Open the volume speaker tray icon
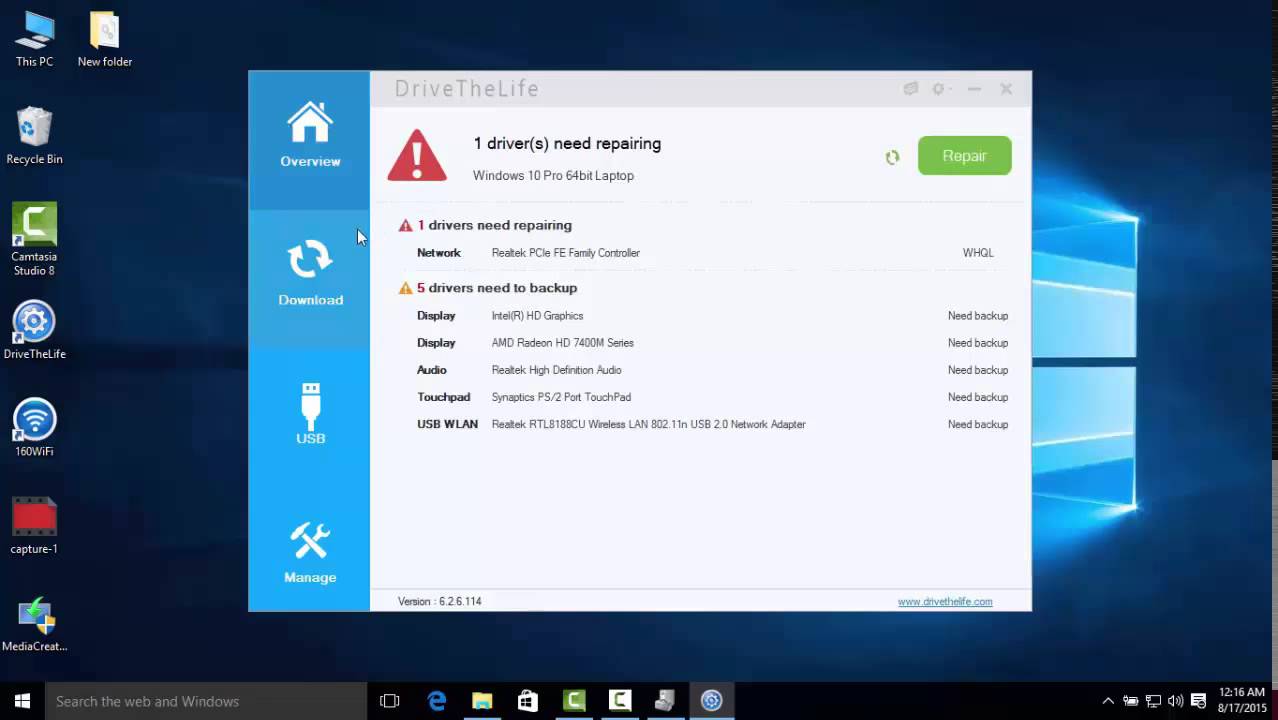 click(x=1175, y=701)
